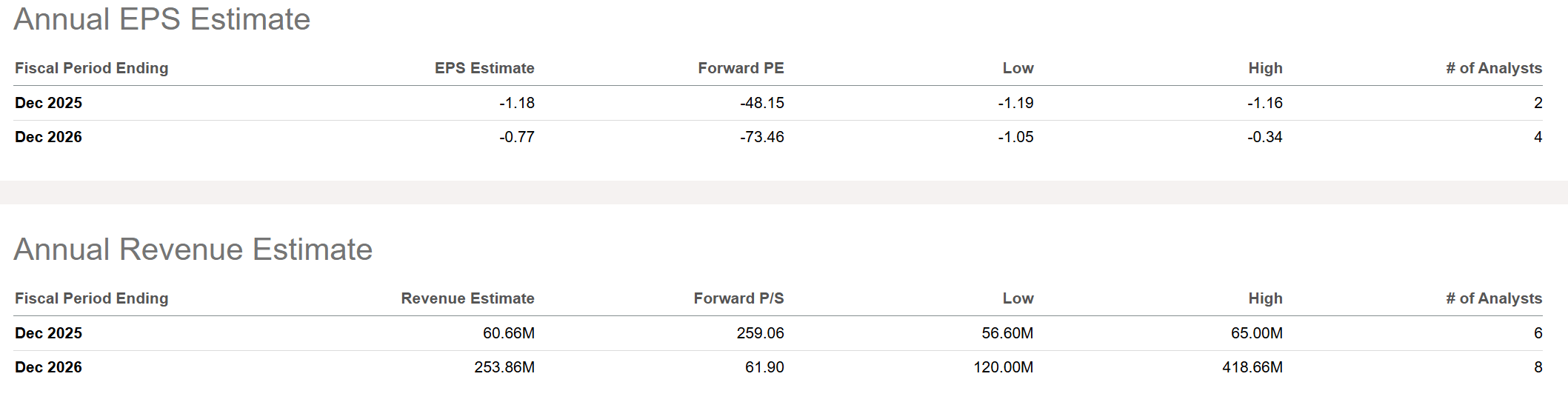Select Dec 2025 row label in EPS table

pyautogui.click(x=49, y=103)
